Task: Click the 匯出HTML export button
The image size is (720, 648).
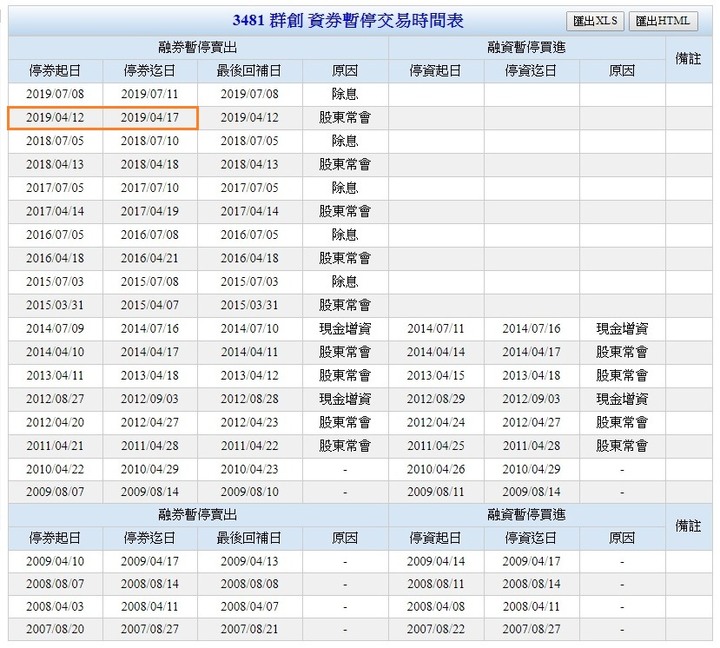Action: pyautogui.click(x=663, y=21)
